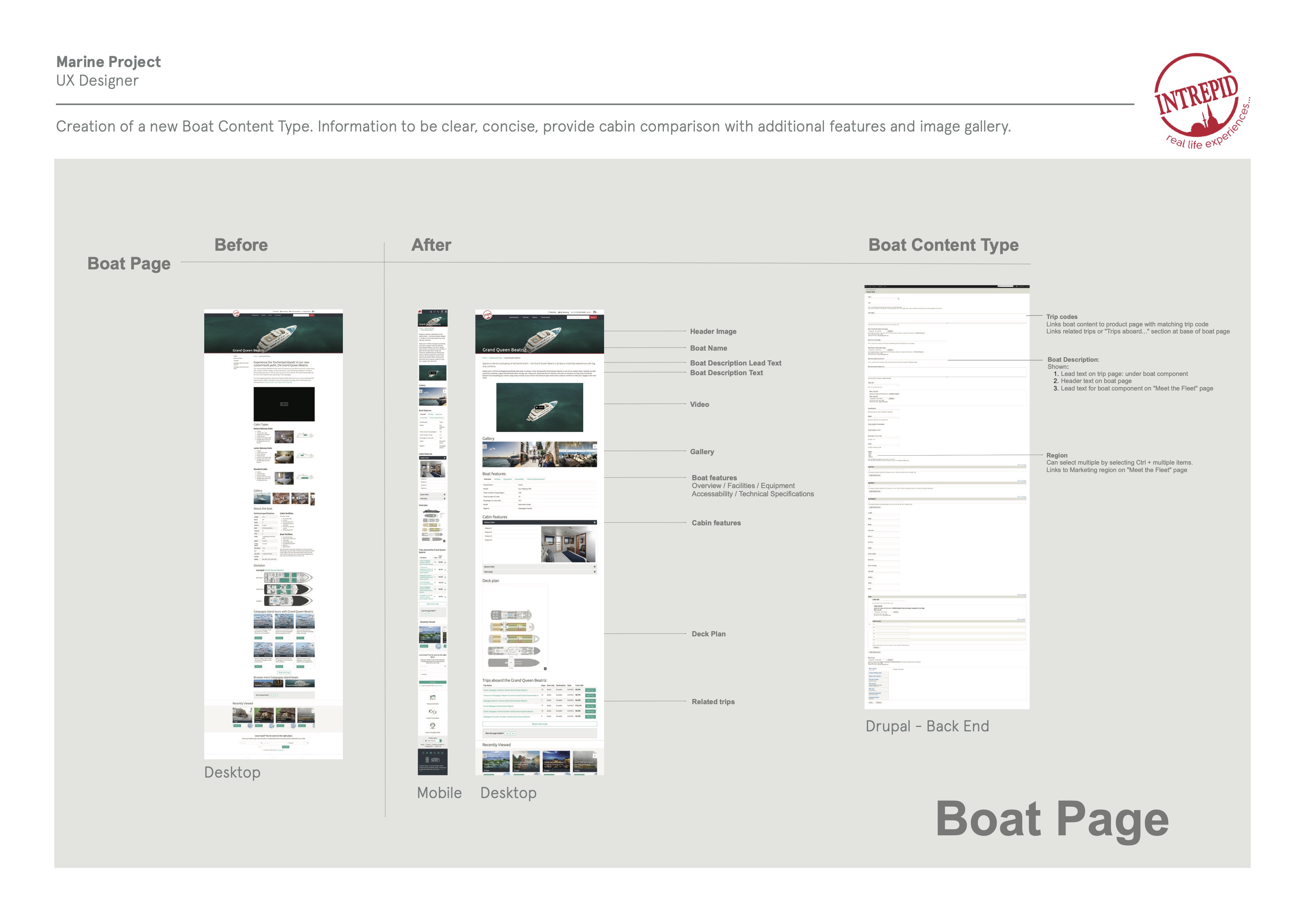Click Intrepid logo in After desktop header
Viewport: 1307px width, 924px height.
point(487,314)
